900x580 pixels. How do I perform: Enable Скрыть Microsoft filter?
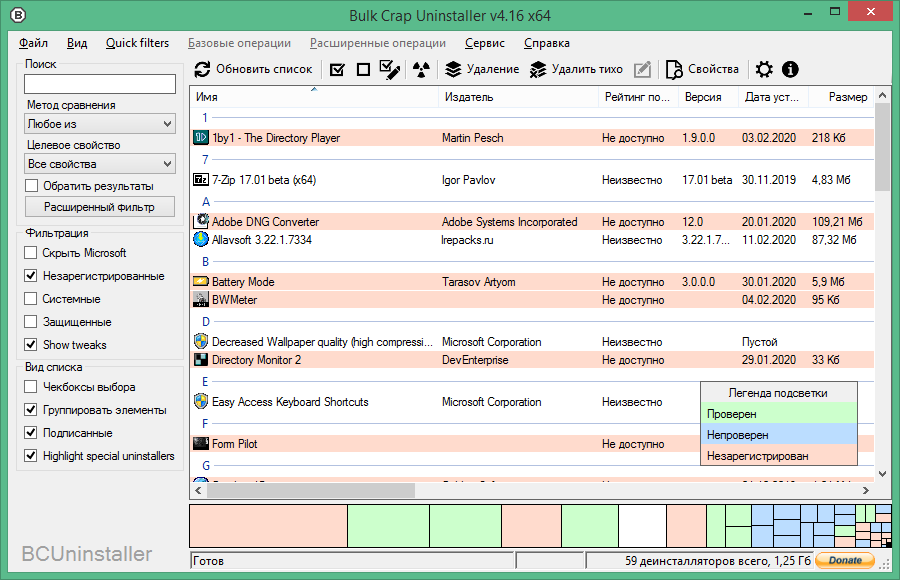31,253
